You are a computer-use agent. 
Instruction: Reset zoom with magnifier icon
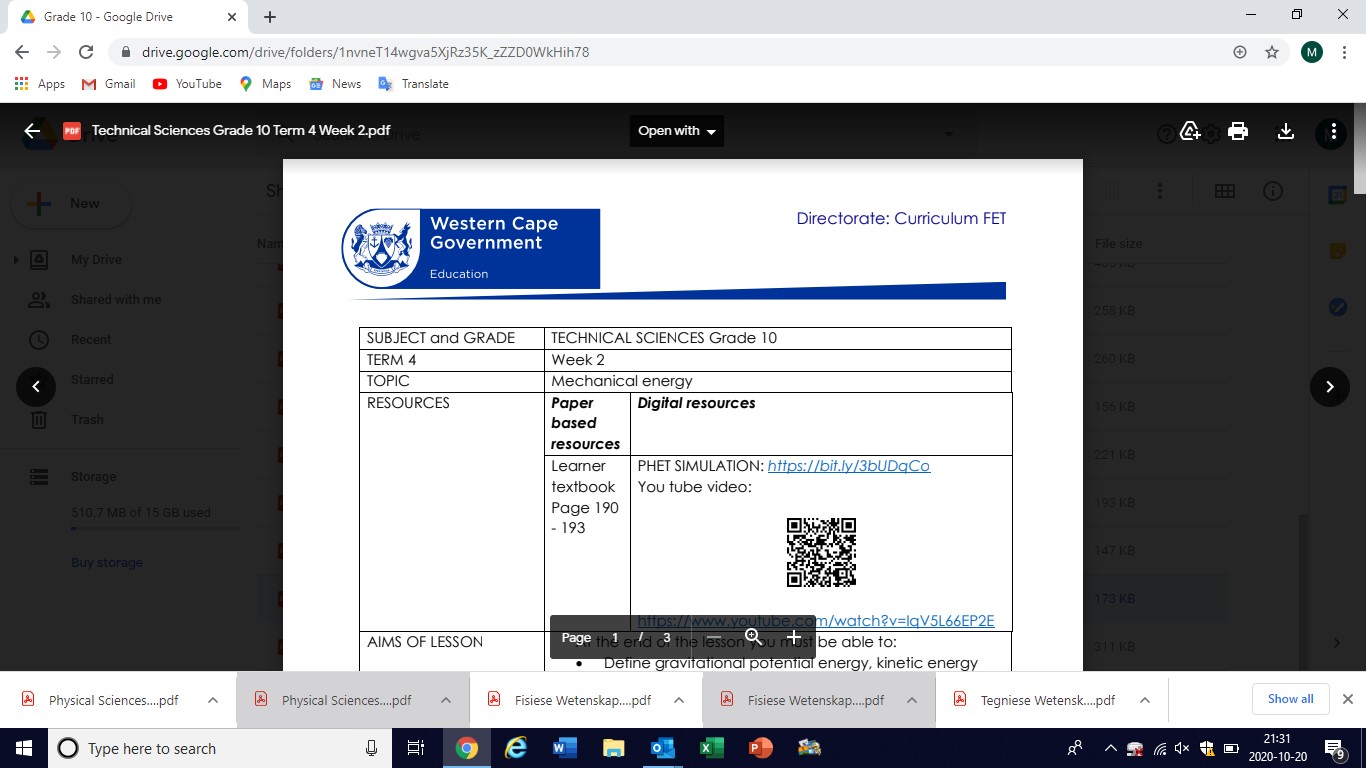(x=753, y=637)
